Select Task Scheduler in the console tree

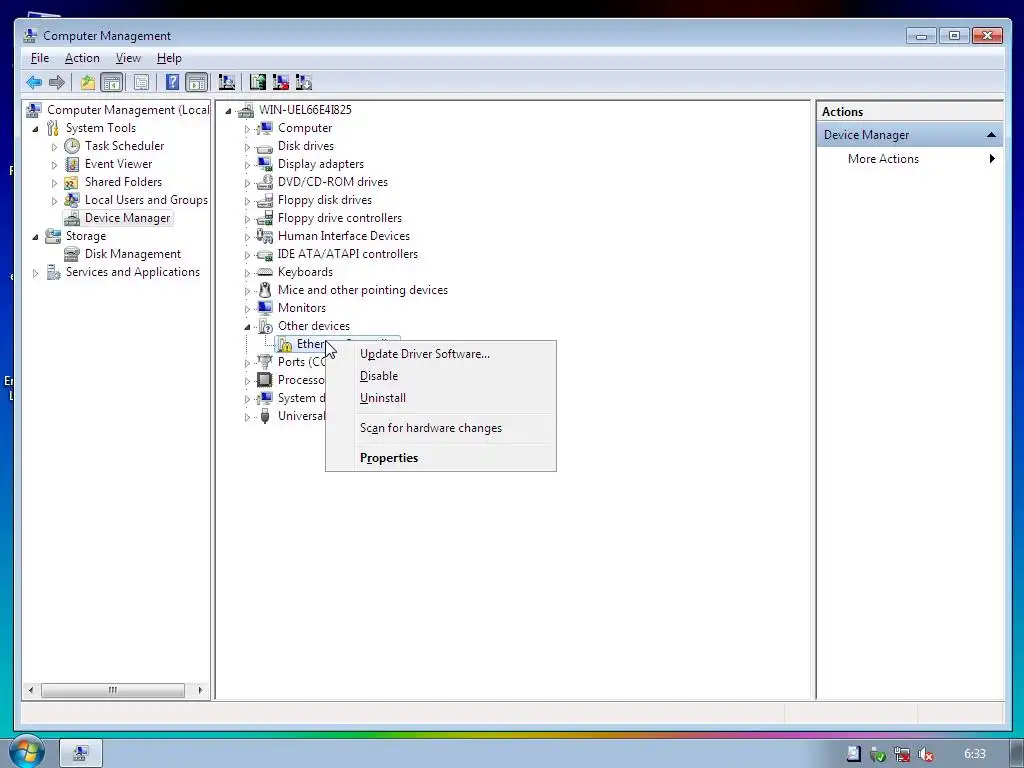(x=124, y=146)
